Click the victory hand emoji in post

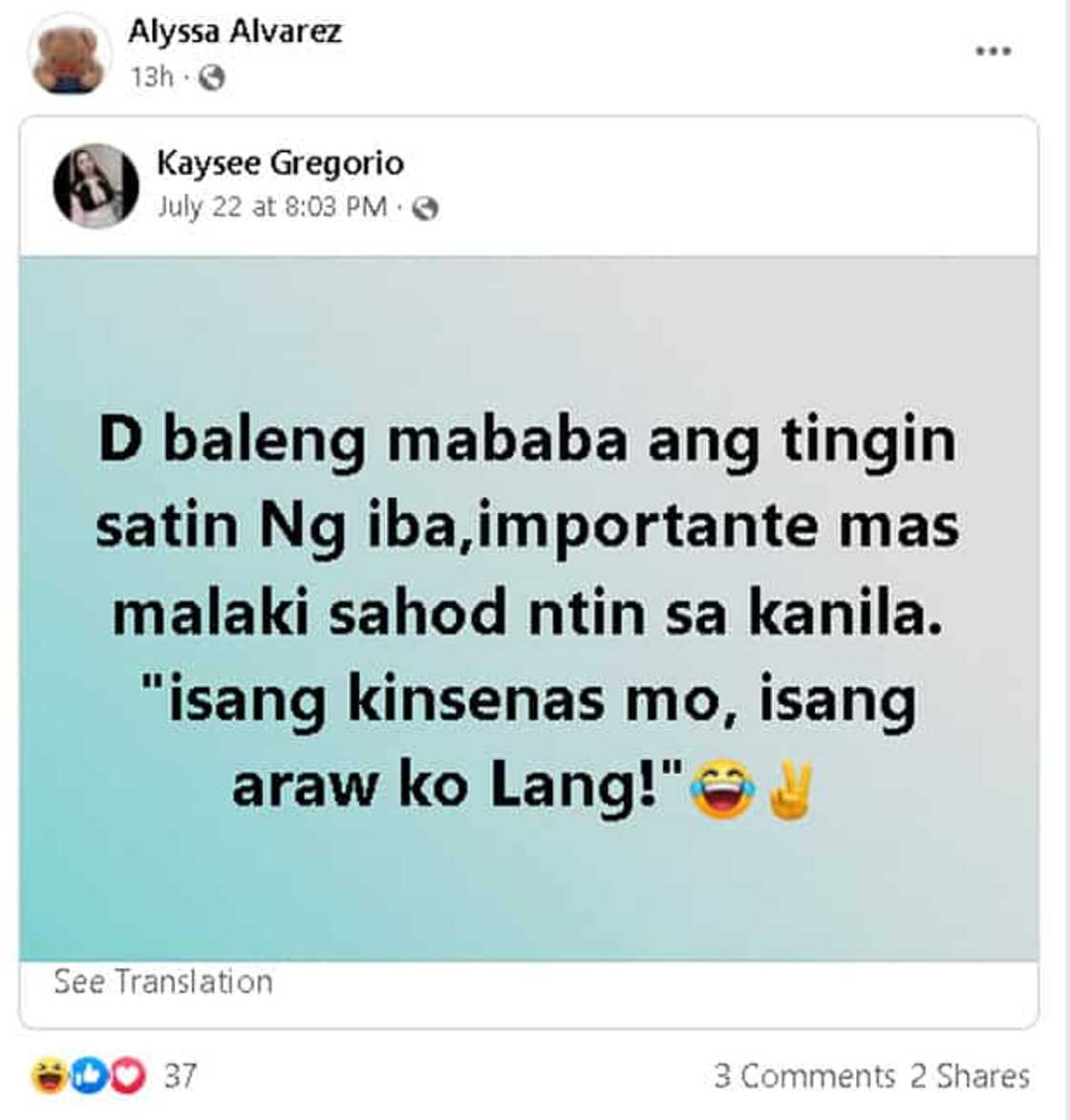(789, 790)
